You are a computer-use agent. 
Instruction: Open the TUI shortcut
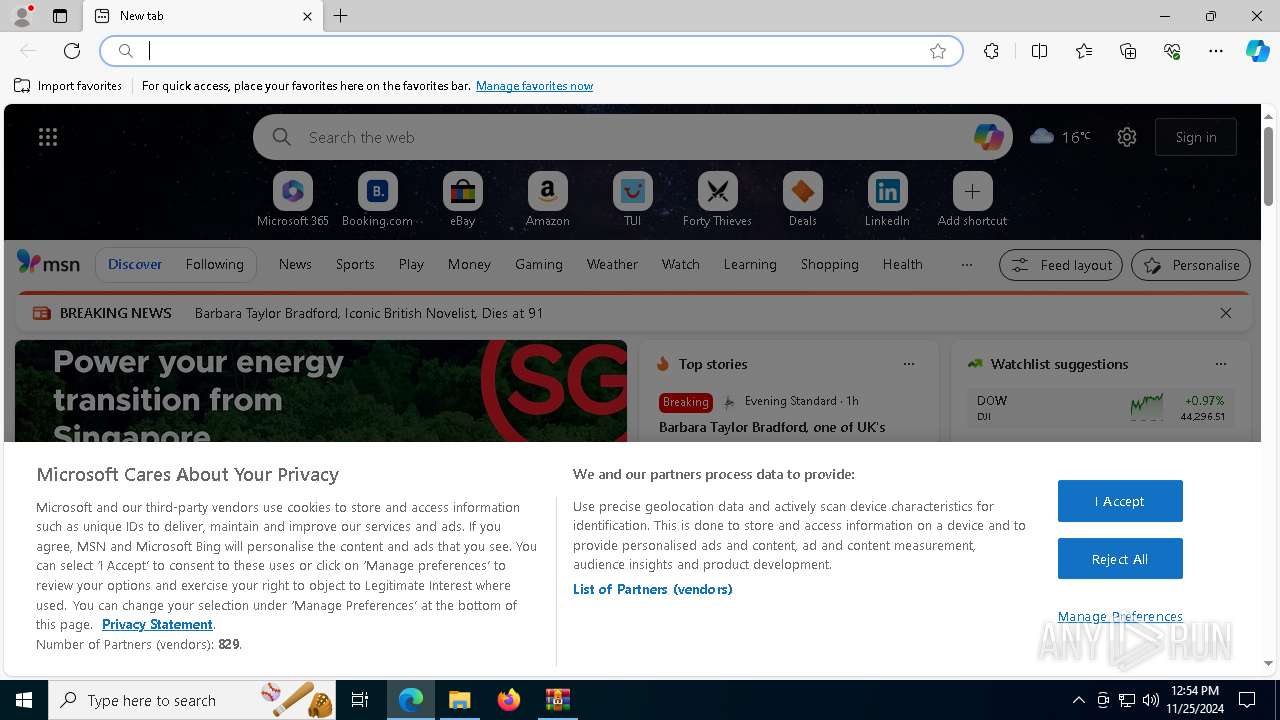(632, 199)
